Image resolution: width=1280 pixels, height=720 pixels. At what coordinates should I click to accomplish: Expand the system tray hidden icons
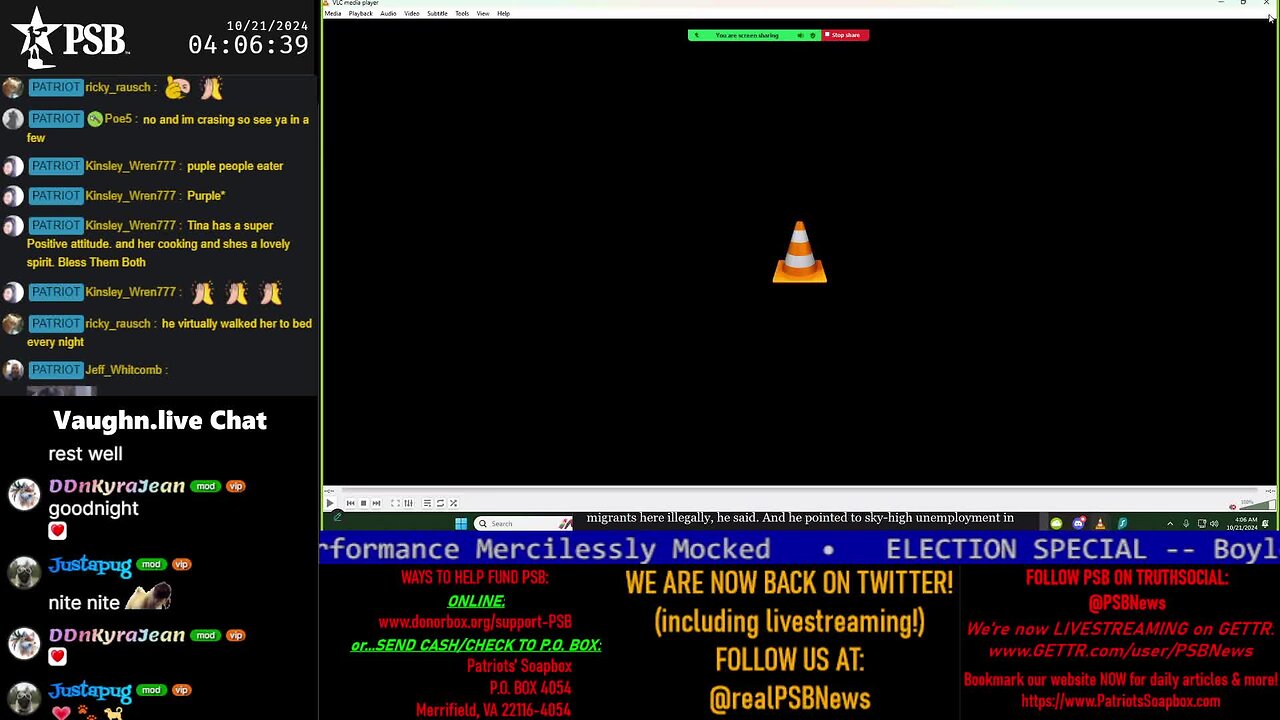1170,524
